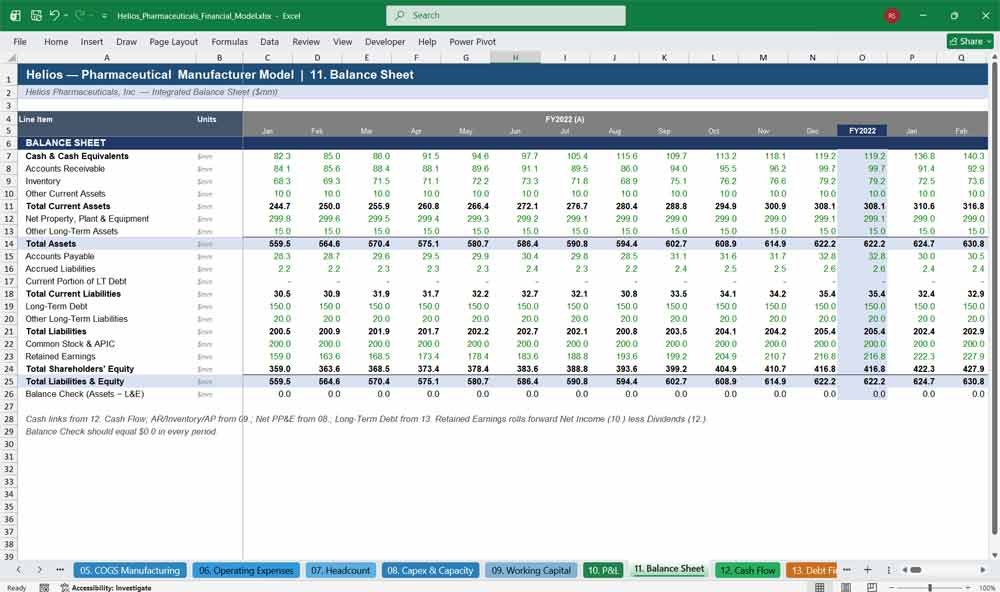Image resolution: width=1000 pixels, height=592 pixels.
Task: Open the Review ribbon tab
Action: (305, 41)
